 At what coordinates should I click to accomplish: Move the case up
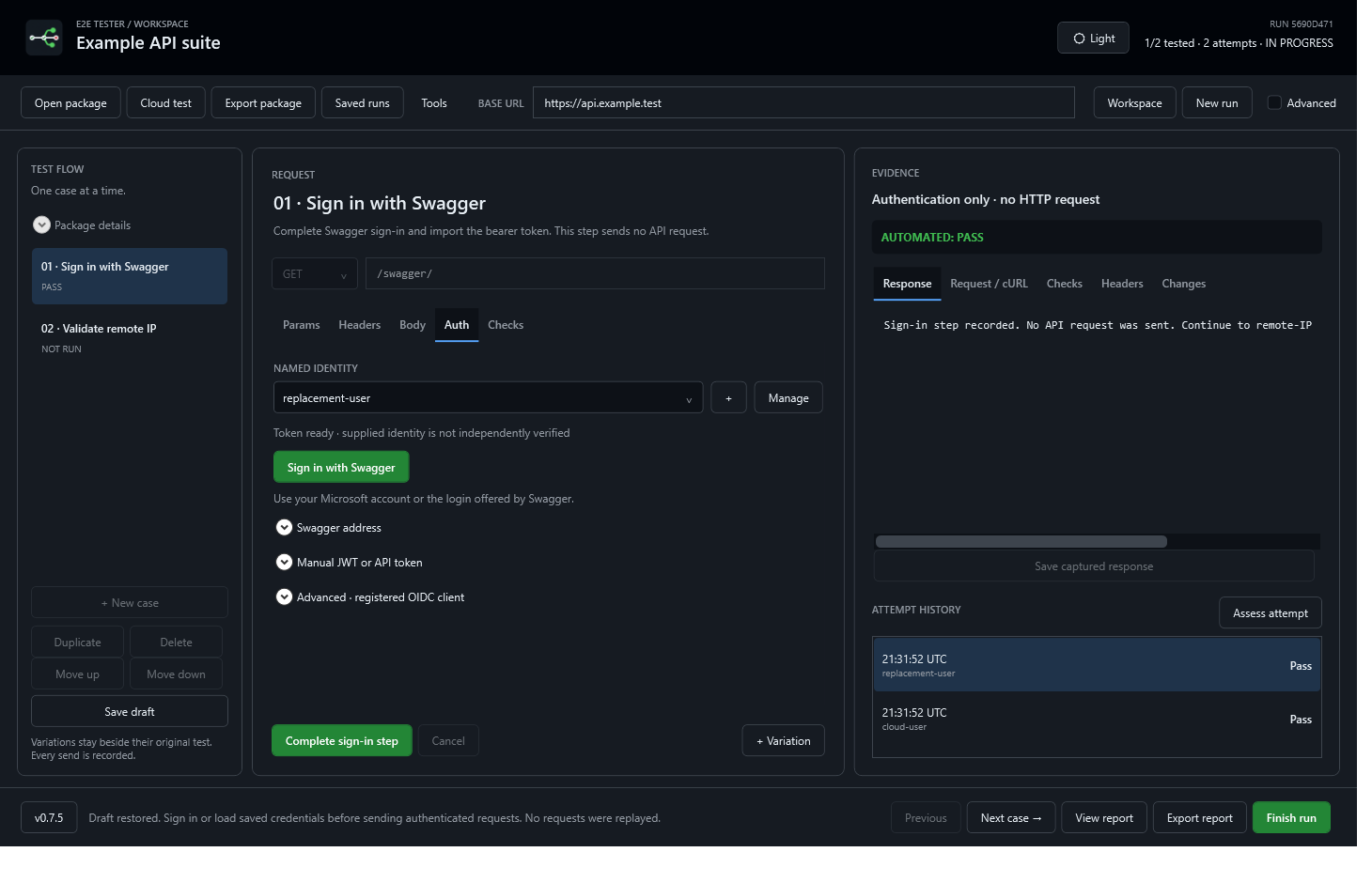[x=78, y=674]
